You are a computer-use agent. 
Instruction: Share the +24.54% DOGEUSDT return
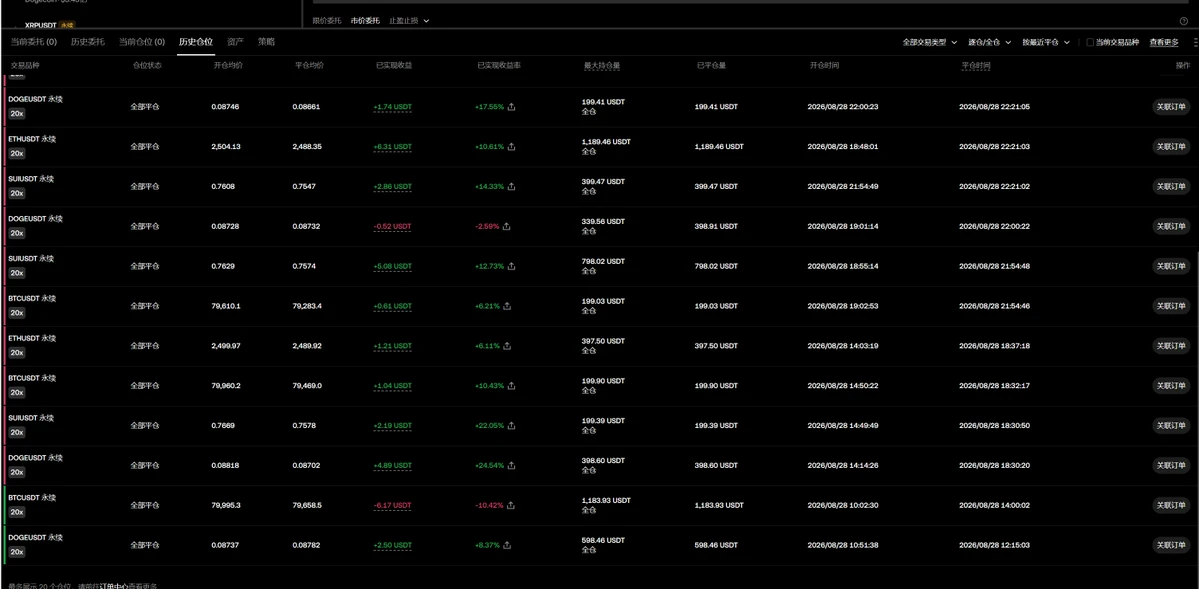512,465
